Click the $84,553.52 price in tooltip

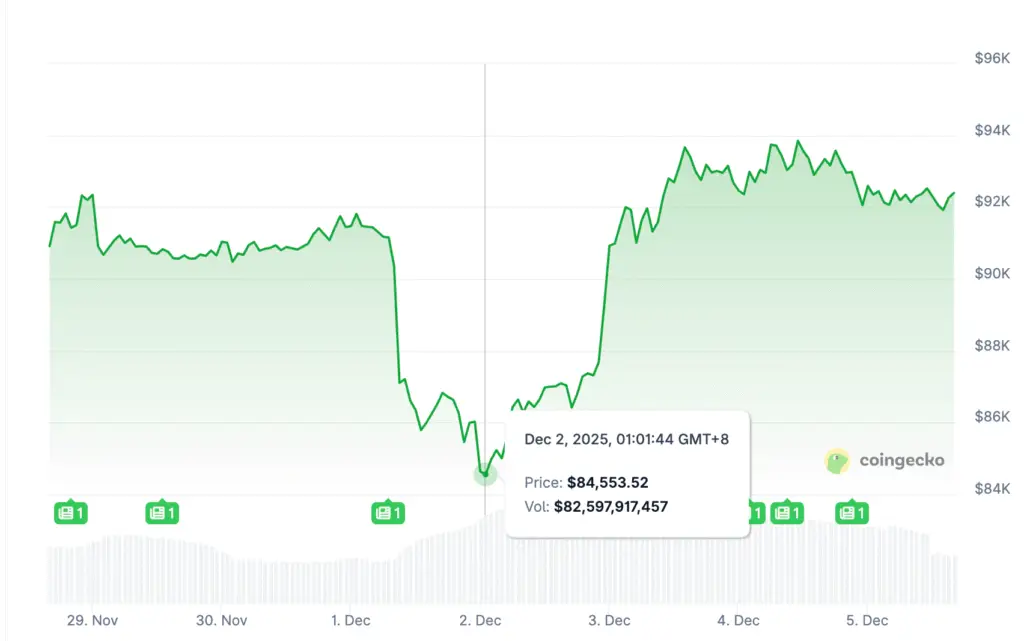coord(608,483)
